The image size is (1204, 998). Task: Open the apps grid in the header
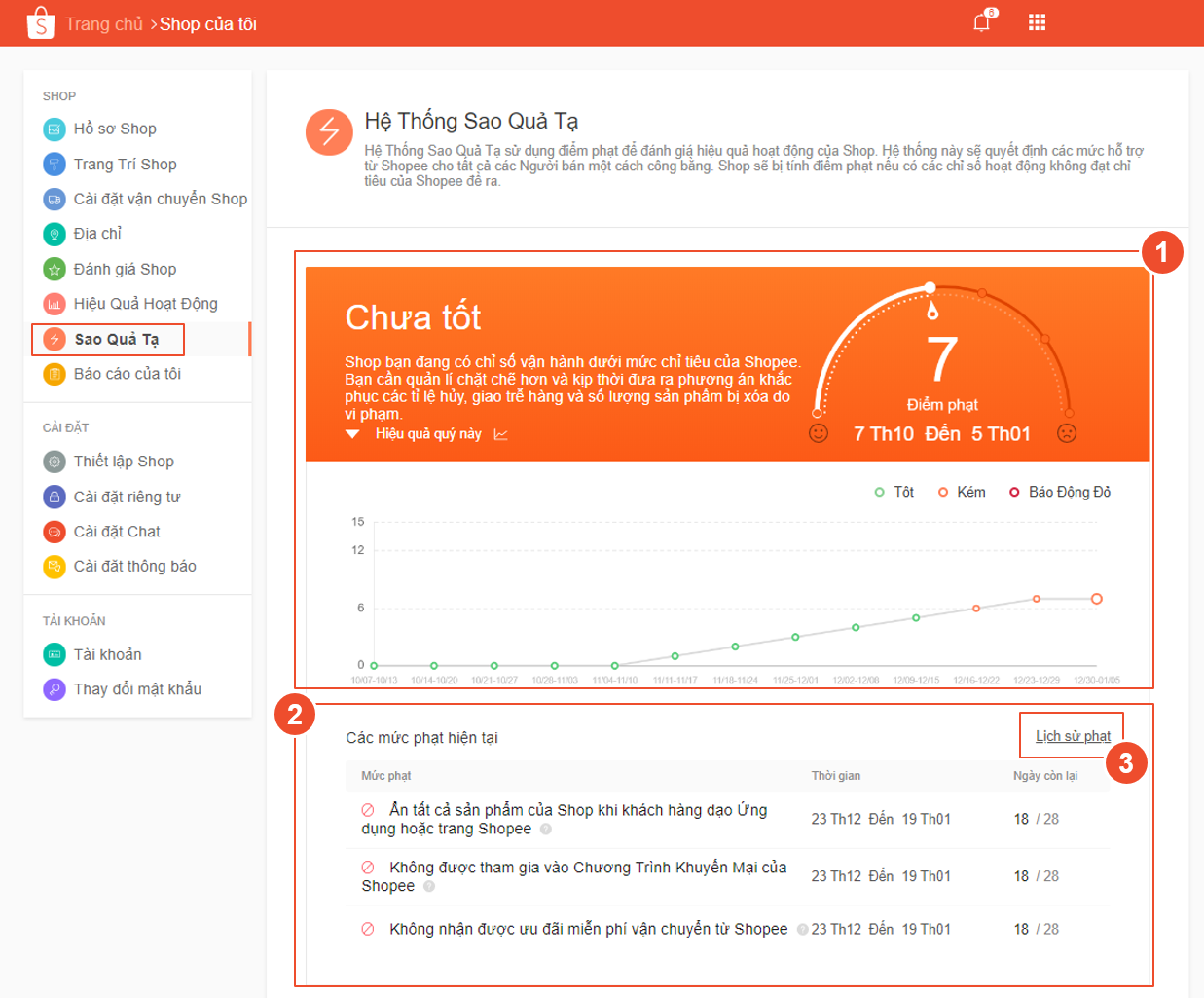click(1036, 21)
